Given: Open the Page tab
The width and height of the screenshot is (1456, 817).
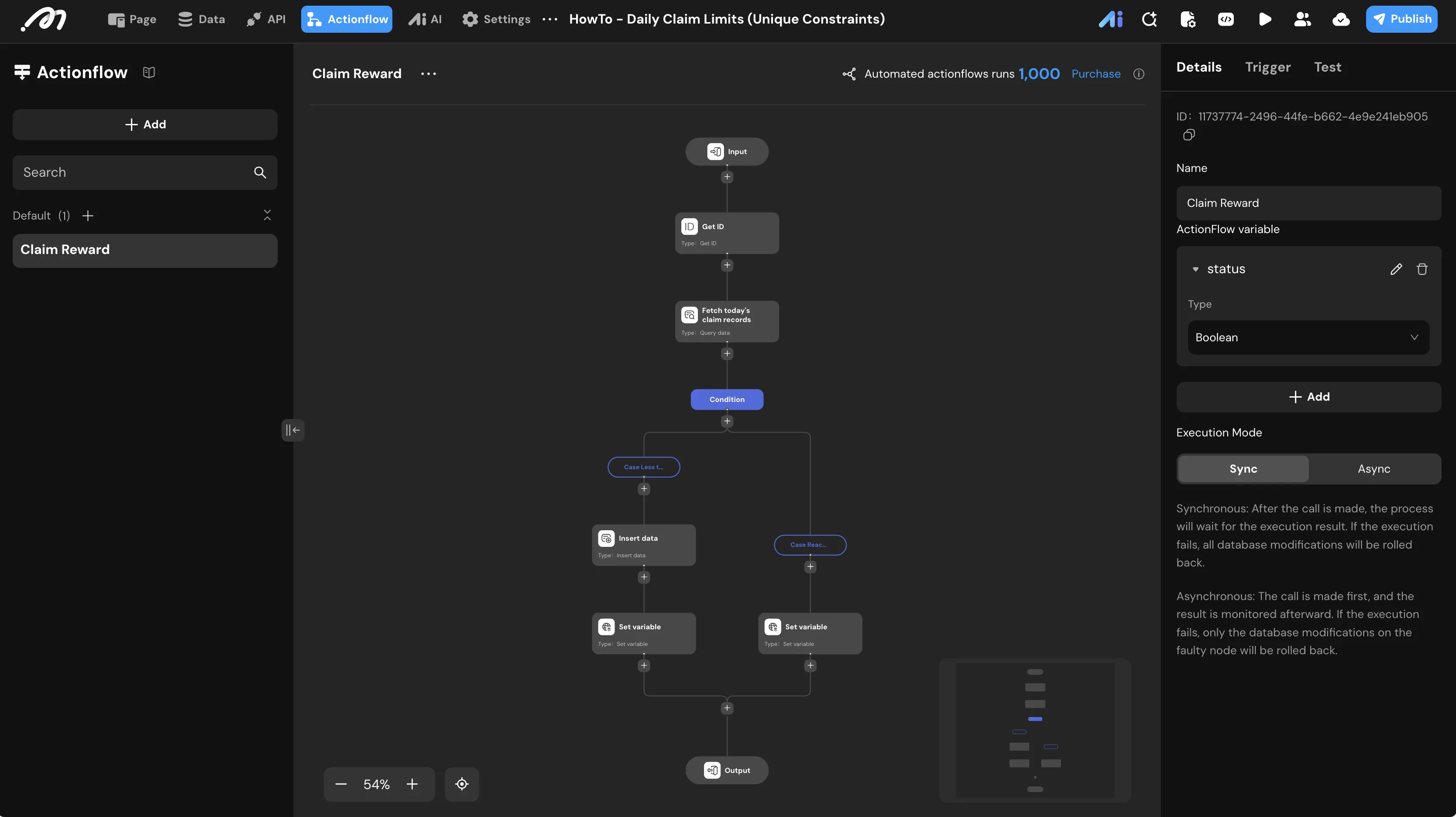Looking at the screenshot, I should (132, 19).
